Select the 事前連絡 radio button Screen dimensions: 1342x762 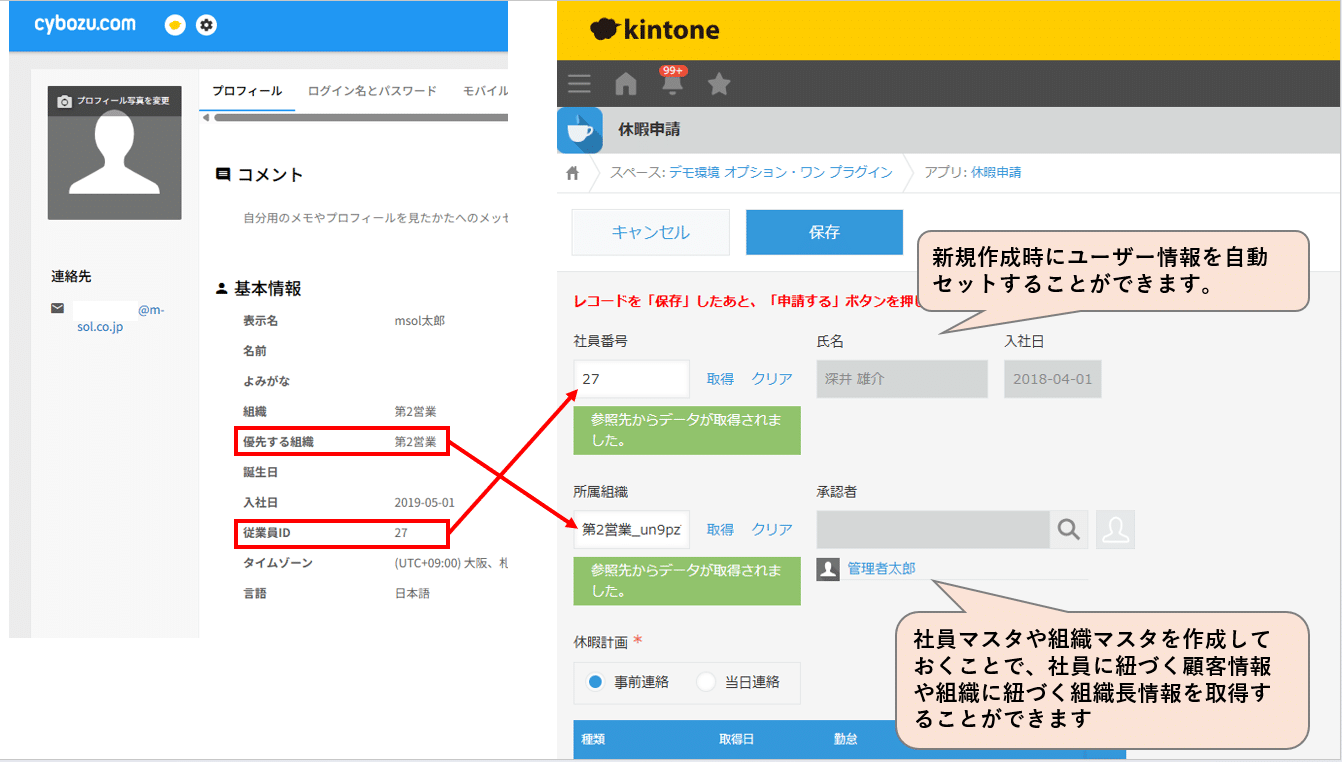[596, 682]
